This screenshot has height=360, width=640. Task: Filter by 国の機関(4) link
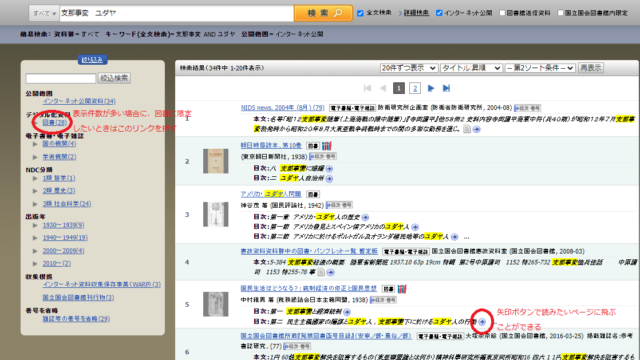(59, 144)
